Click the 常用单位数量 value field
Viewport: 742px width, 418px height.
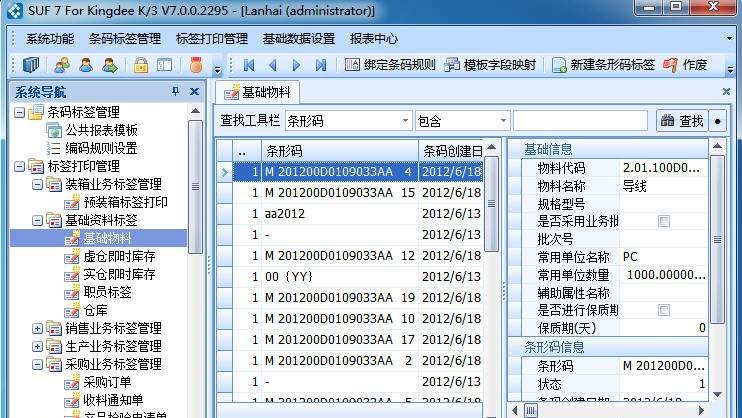click(664, 275)
